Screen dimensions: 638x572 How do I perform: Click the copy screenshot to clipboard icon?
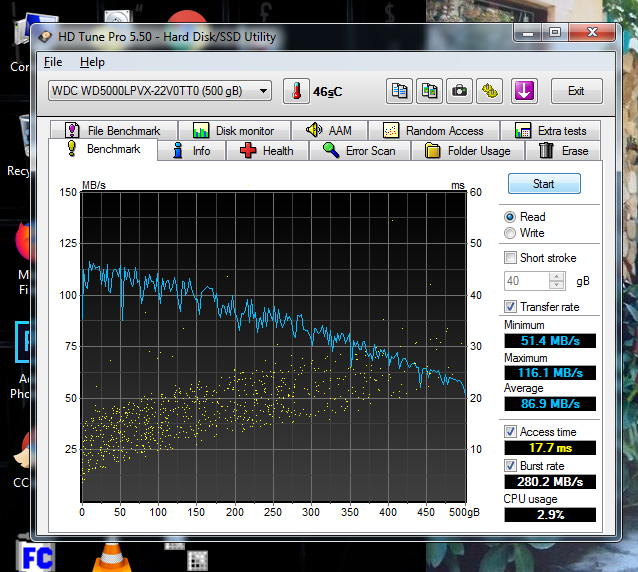coord(429,91)
